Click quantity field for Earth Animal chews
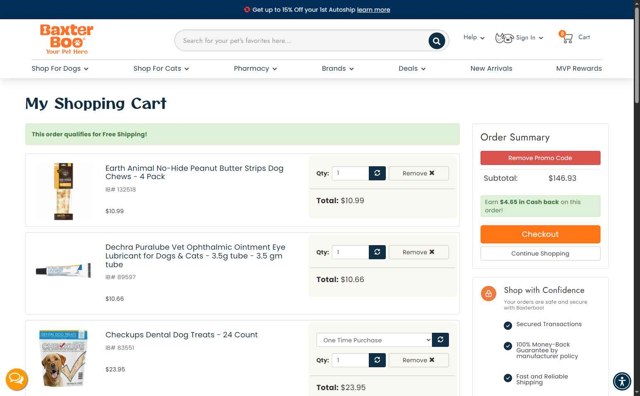This screenshot has width=640, height=396. pyautogui.click(x=350, y=173)
